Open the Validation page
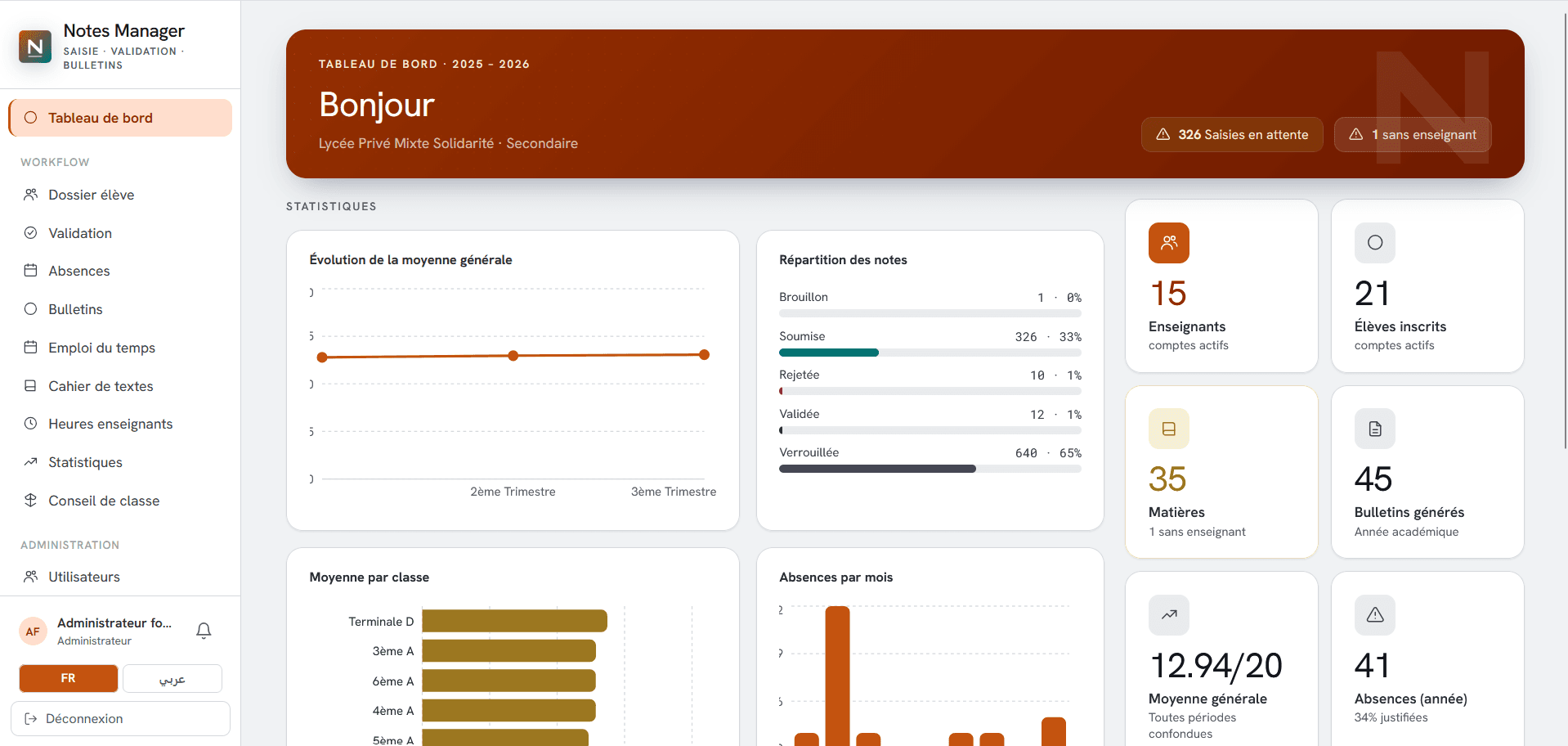The height and width of the screenshot is (746, 1568). click(120, 233)
